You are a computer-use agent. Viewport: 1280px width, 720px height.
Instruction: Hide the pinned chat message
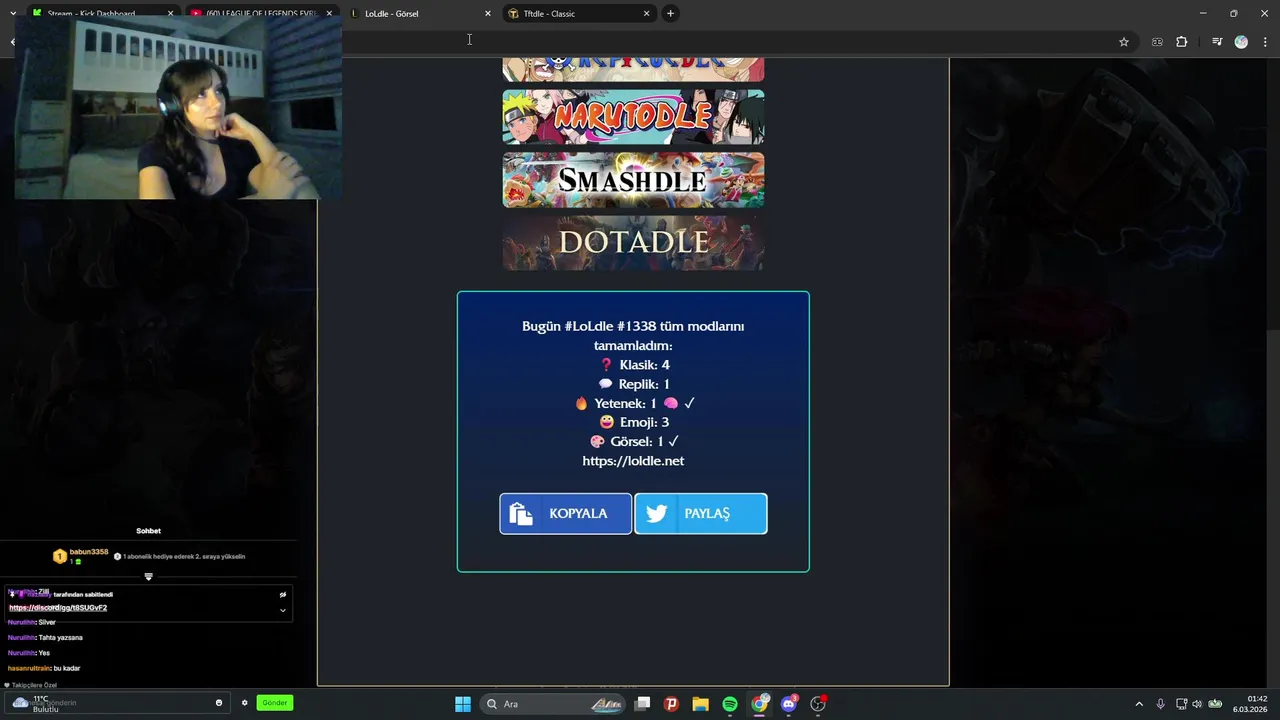click(x=283, y=595)
